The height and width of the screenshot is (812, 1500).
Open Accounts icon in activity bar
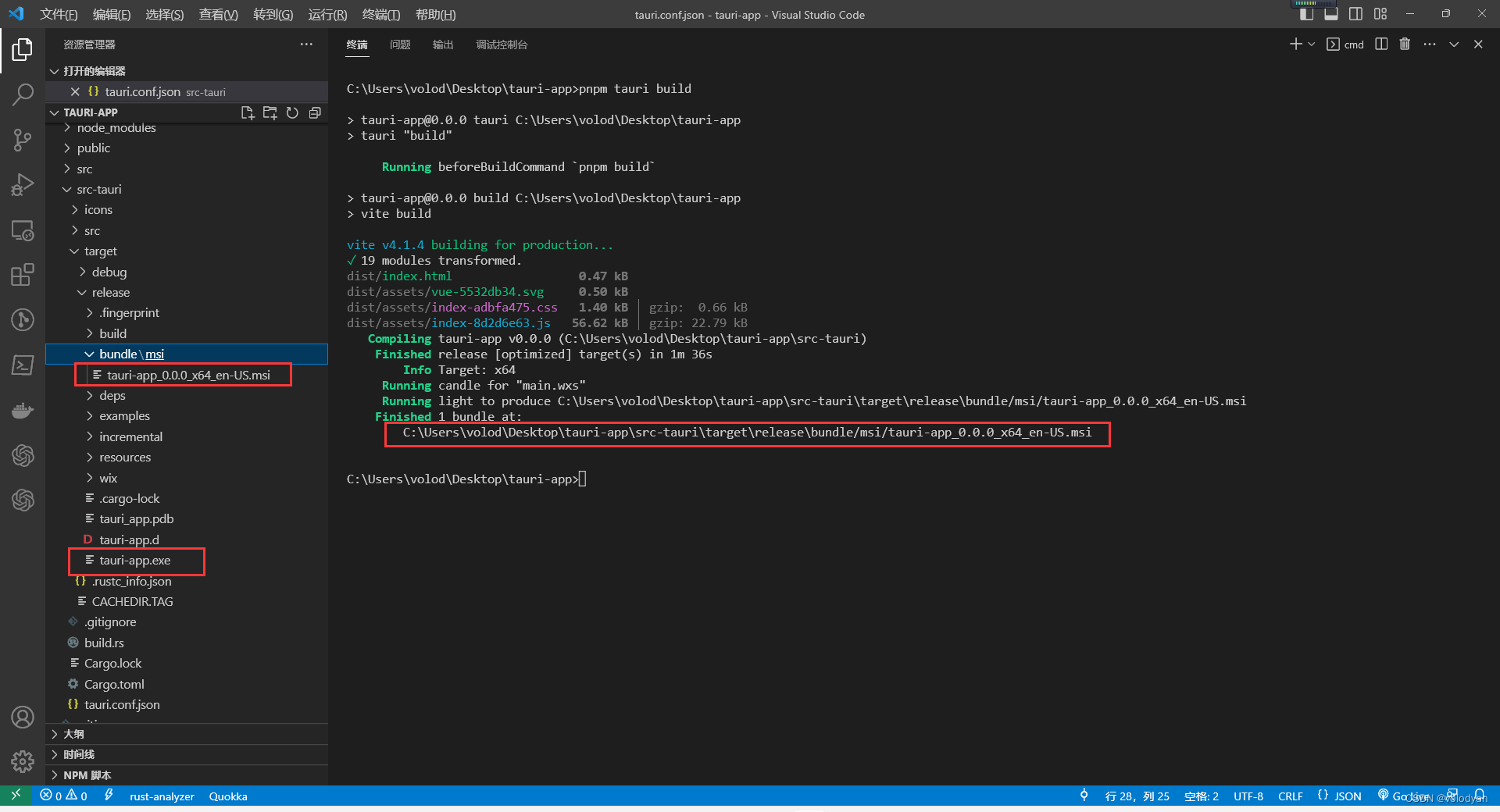[x=23, y=717]
